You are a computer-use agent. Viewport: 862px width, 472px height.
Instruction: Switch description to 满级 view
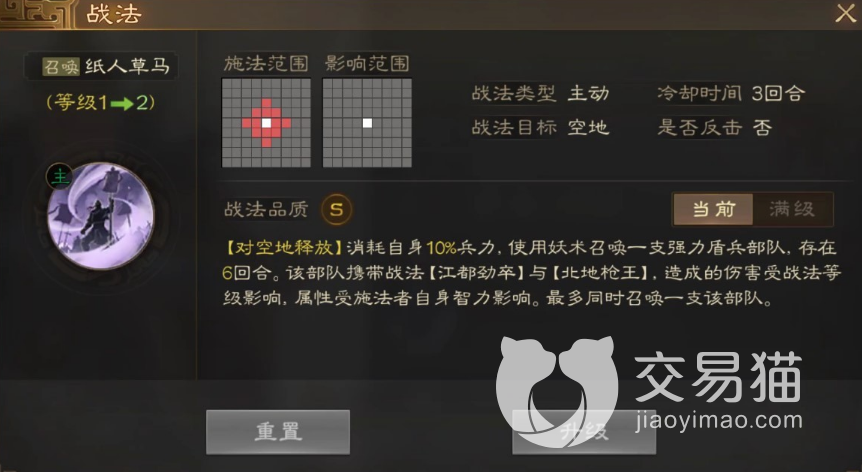792,209
